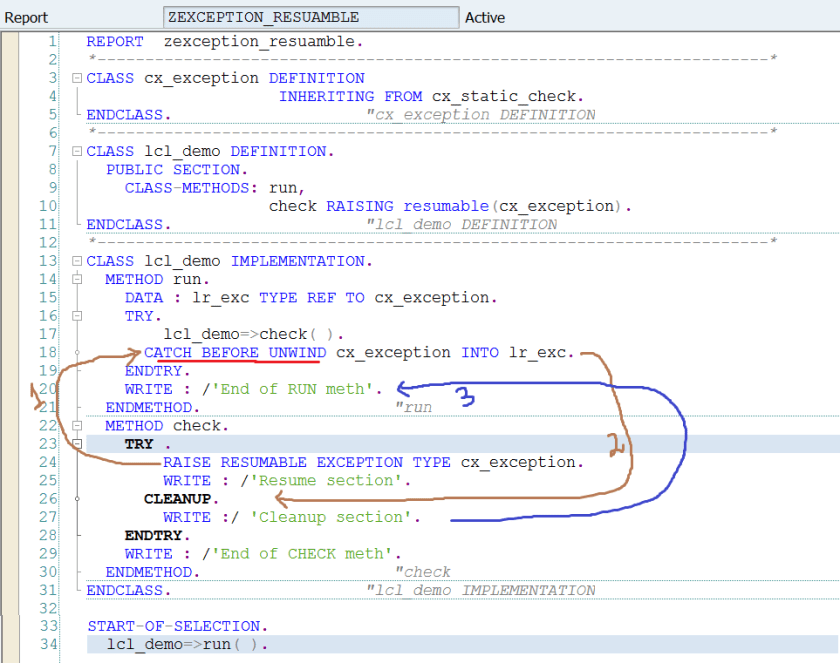Click the REPORT zexception_resuamble statement
The height and width of the screenshot is (663, 840).
pos(225,41)
